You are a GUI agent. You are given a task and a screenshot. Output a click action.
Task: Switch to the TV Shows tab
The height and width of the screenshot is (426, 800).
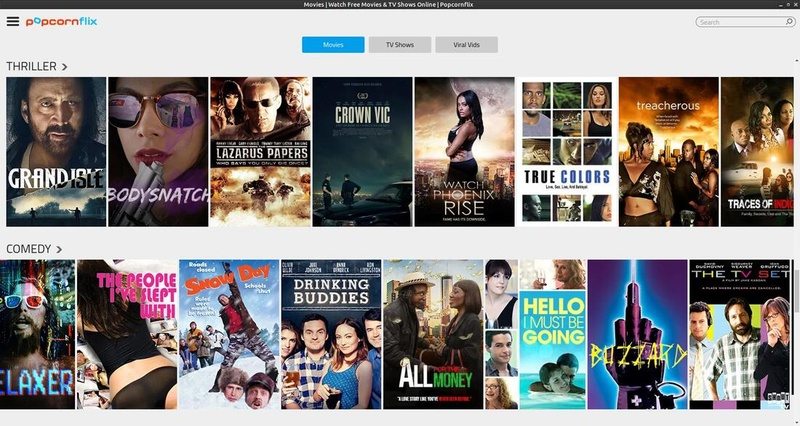coord(400,44)
